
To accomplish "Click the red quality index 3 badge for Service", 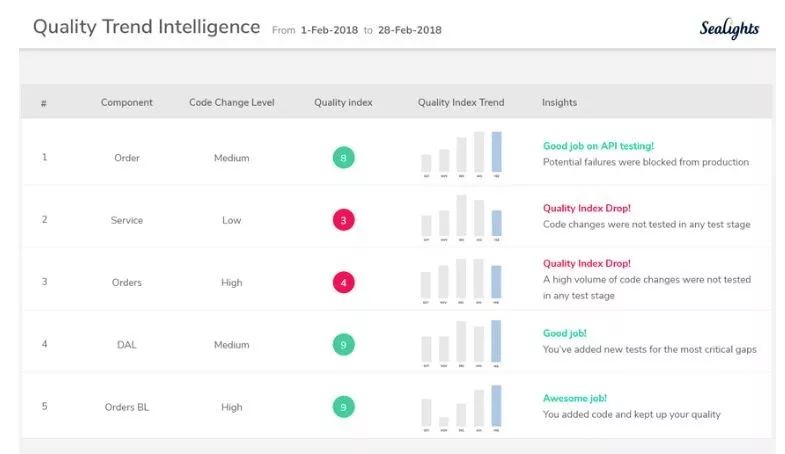I will pos(343,220).
